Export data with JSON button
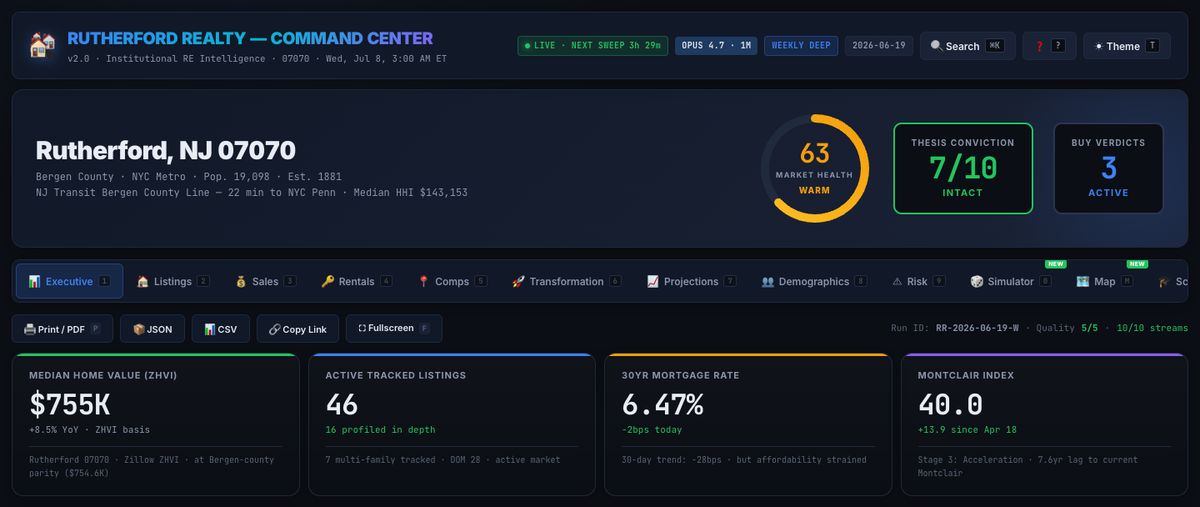1200x507 pixels. [152, 329]
